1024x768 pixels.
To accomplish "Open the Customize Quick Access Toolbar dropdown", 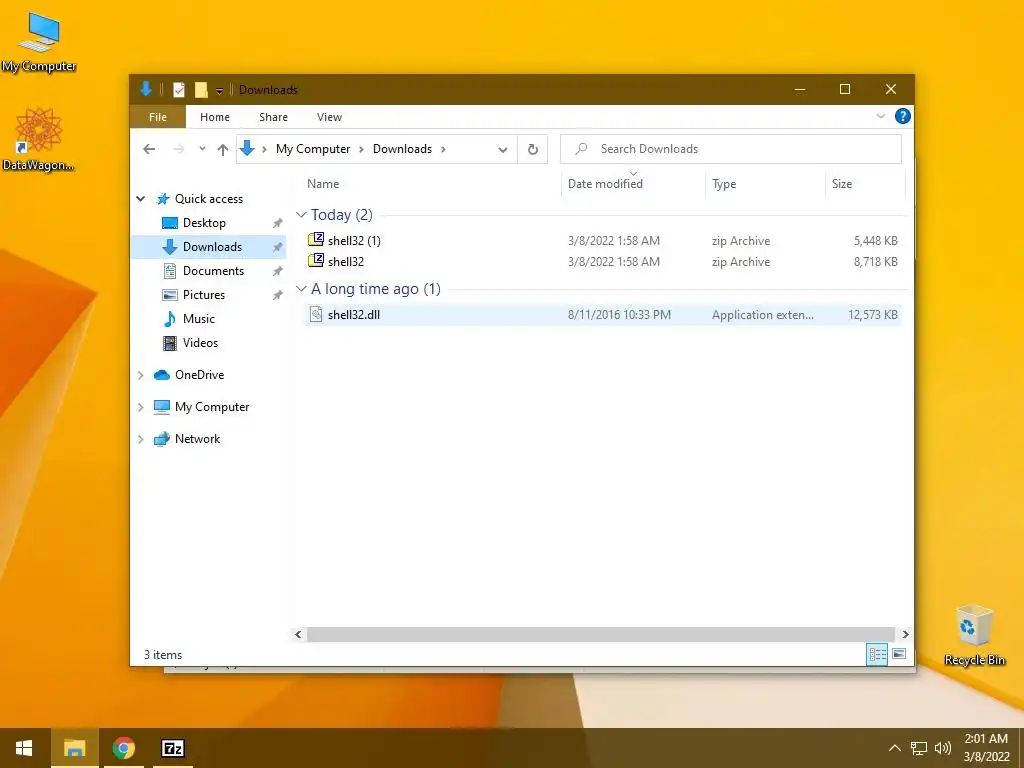I will point(219,91).
